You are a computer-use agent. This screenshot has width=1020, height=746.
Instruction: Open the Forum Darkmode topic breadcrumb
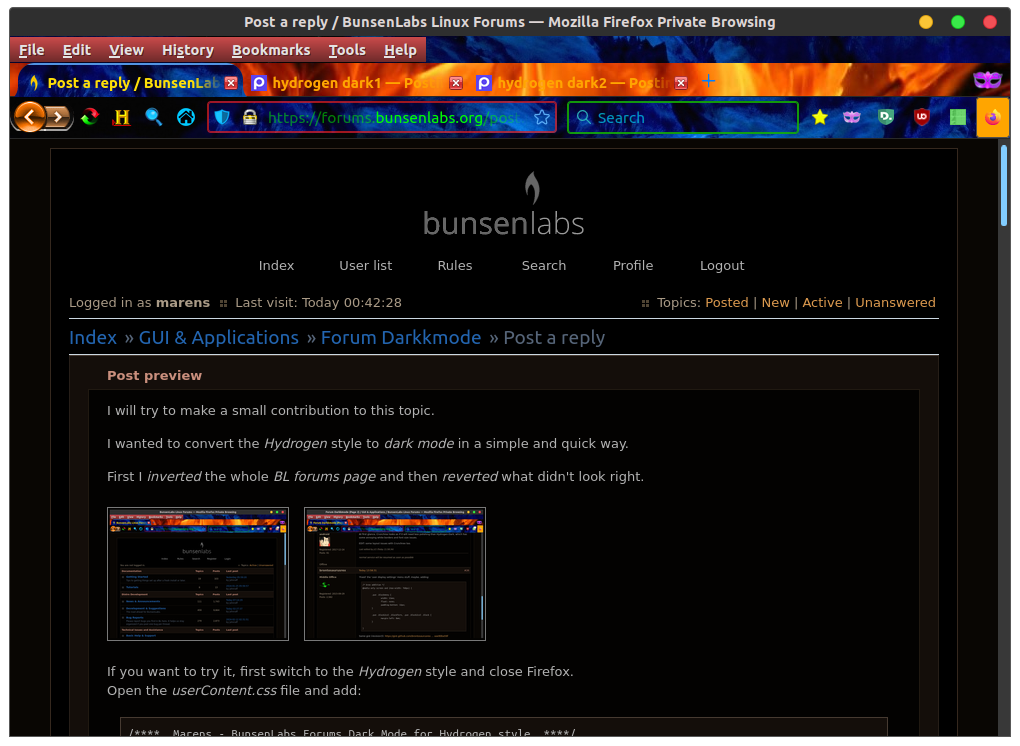pos(401,338)
